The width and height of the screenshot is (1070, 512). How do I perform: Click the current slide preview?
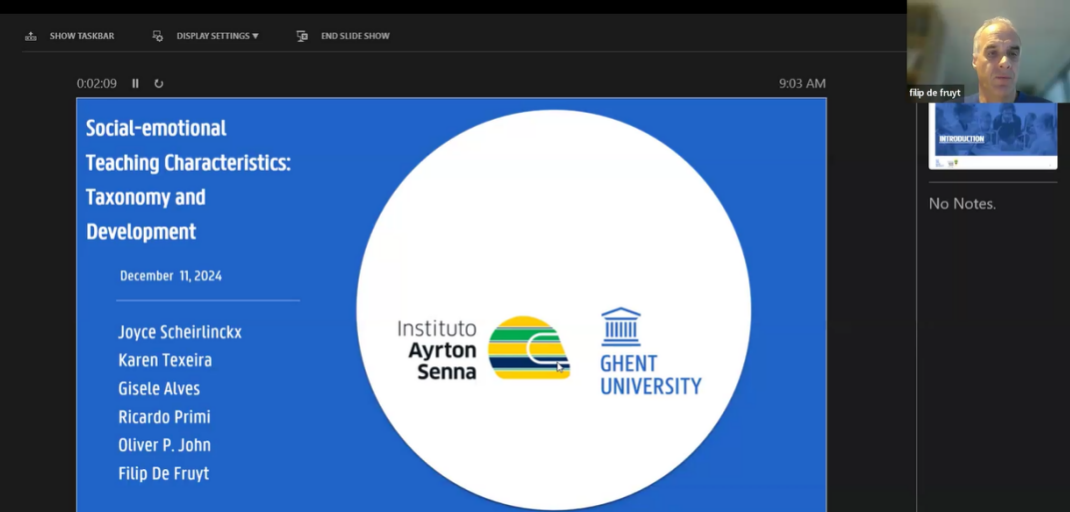451,304
